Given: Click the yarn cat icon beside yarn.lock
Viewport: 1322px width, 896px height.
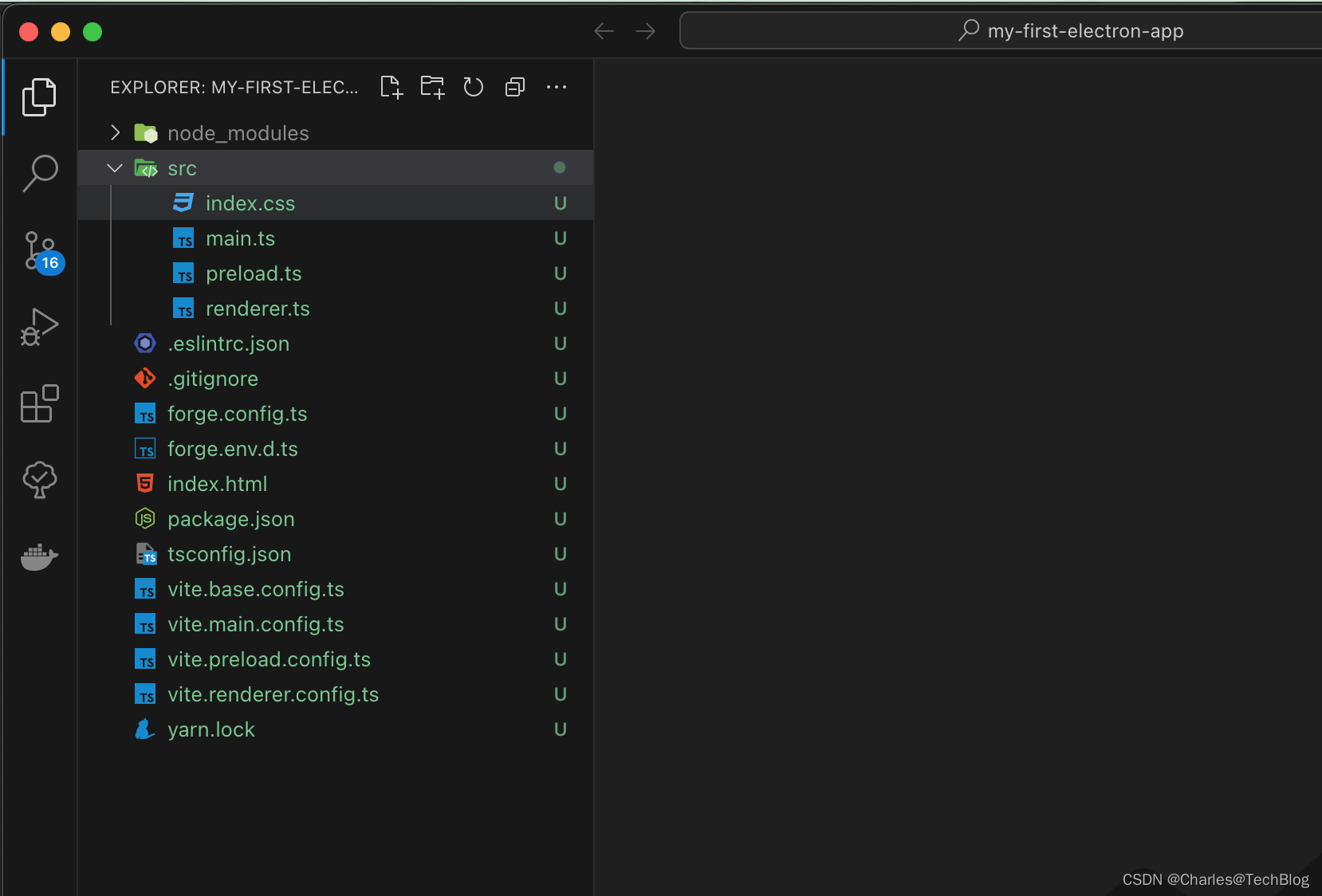Looking at the screenshot, I should pos(144,729).
